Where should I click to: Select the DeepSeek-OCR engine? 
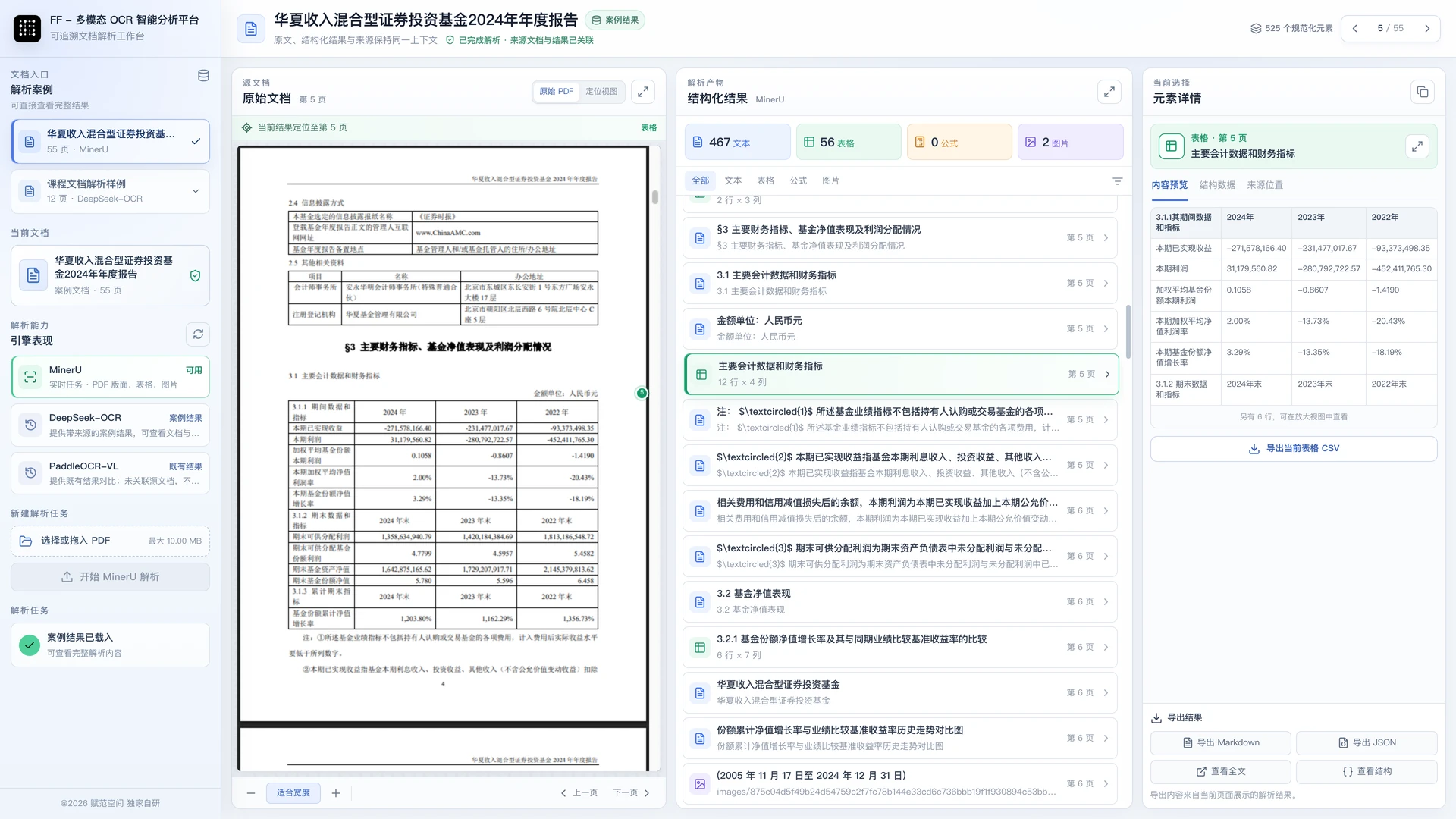click(111, 425)
